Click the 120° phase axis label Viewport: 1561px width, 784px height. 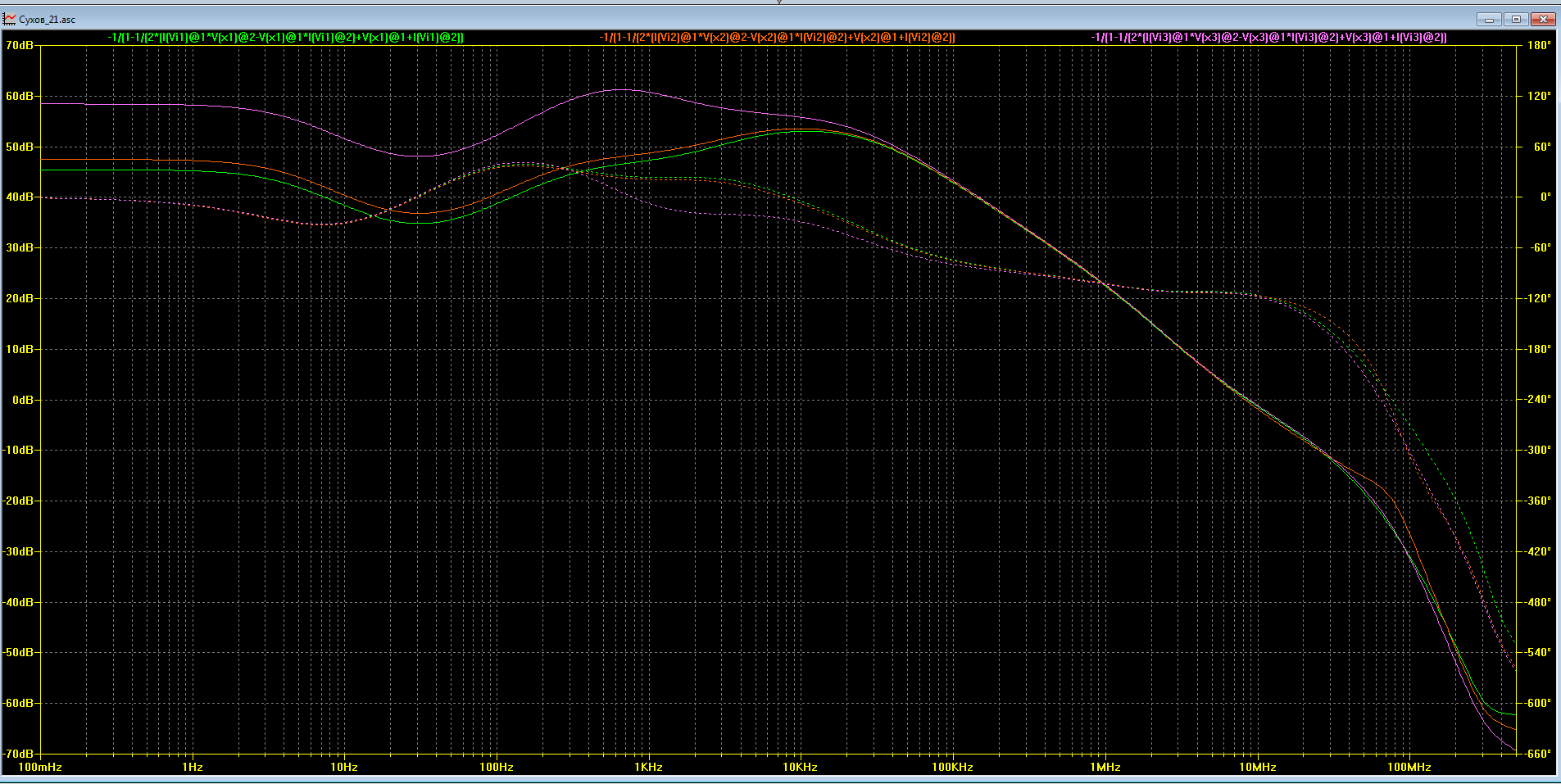pyautogui.click(x=1539, y=96)
